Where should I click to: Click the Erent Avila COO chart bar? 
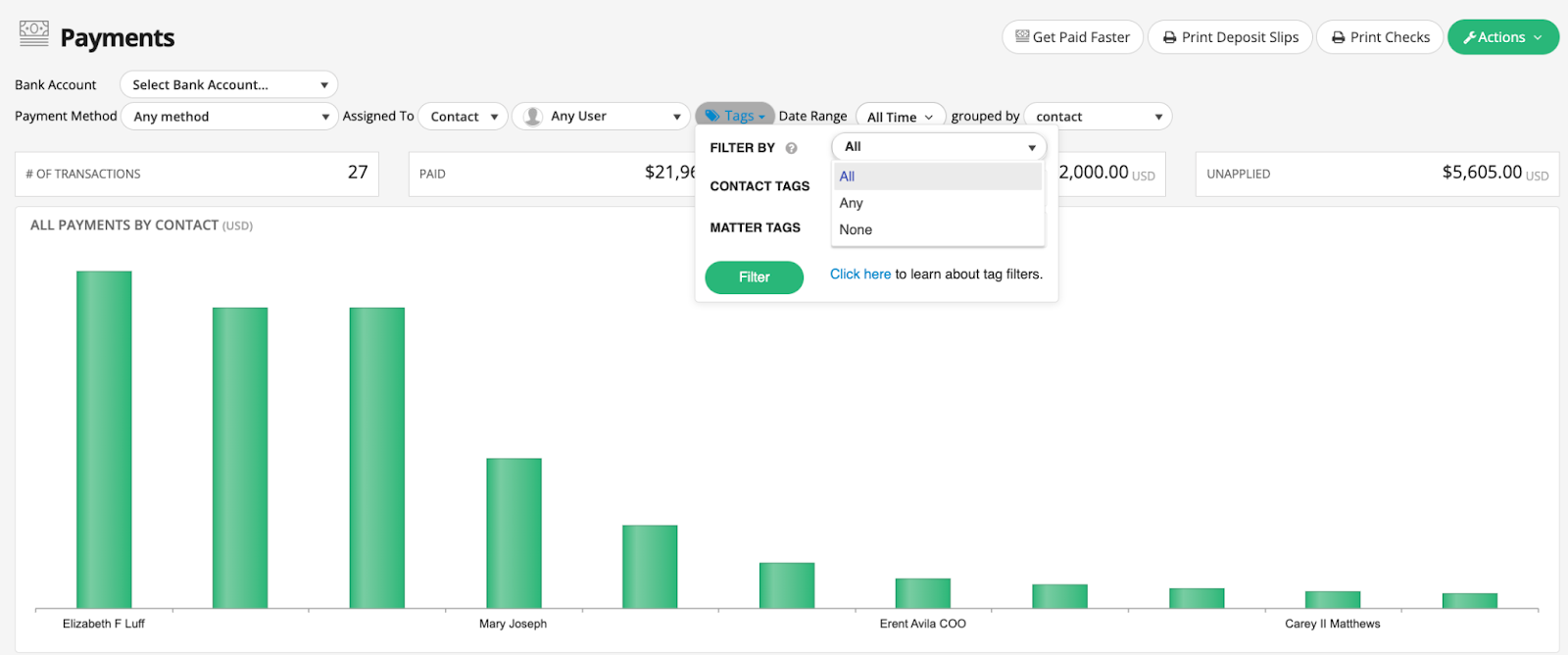[x=922, y=593]
